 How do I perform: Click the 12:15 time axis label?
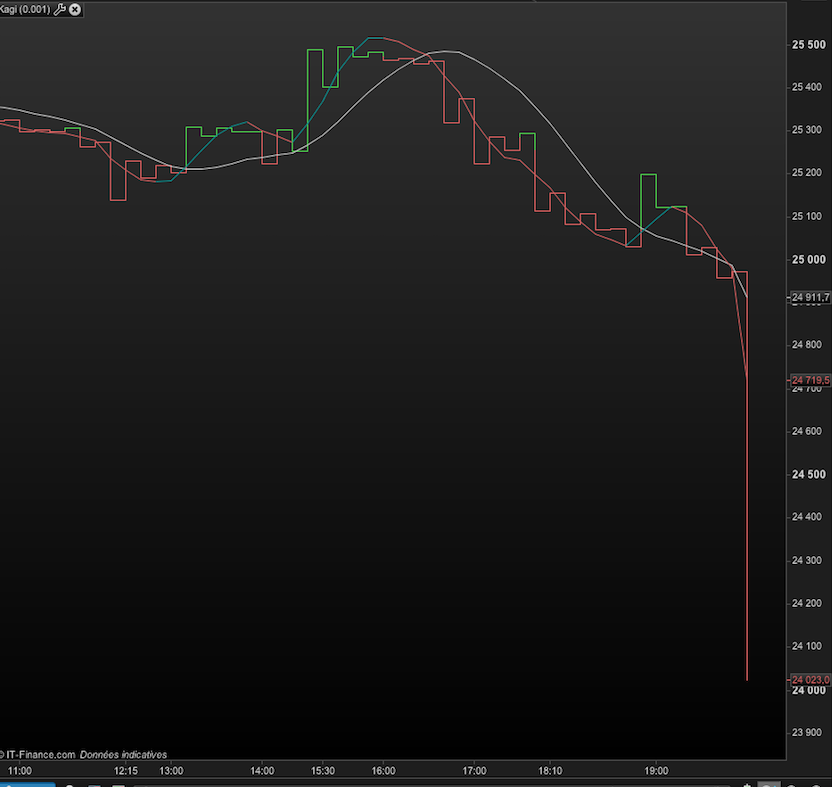coord(126,771)
